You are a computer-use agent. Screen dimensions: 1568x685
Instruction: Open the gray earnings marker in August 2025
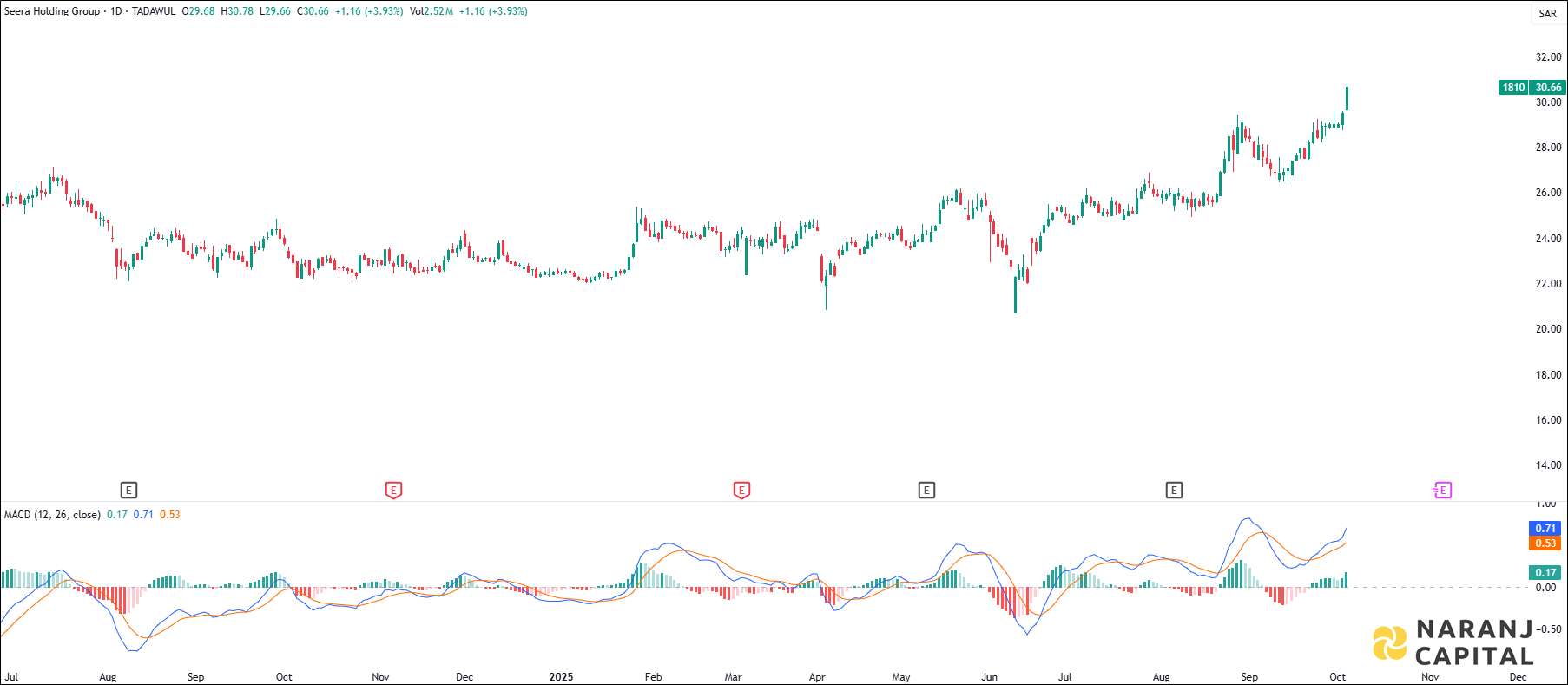coord(1174,491)
